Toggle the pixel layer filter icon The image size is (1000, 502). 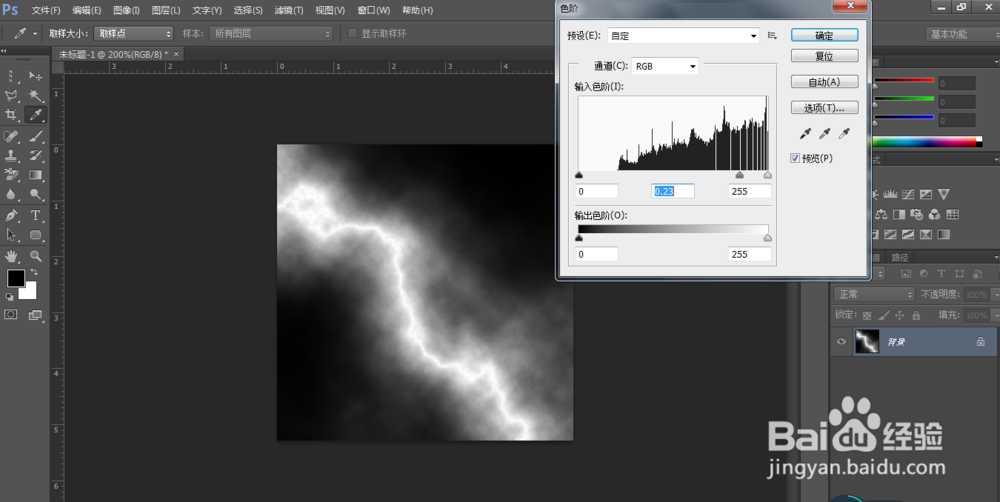(x=906, y=274)
